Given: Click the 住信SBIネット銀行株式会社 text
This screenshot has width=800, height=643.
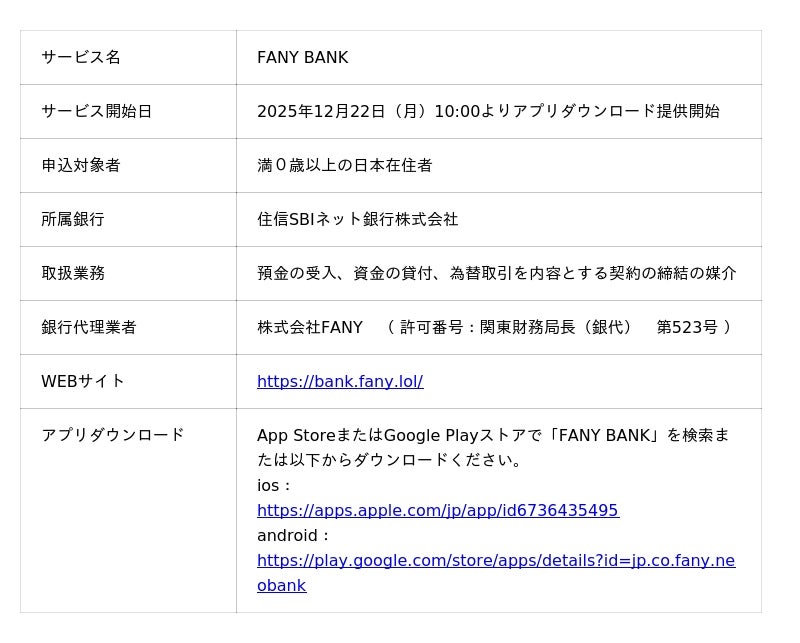Looking at the screenshot, I should pos(357,219).
